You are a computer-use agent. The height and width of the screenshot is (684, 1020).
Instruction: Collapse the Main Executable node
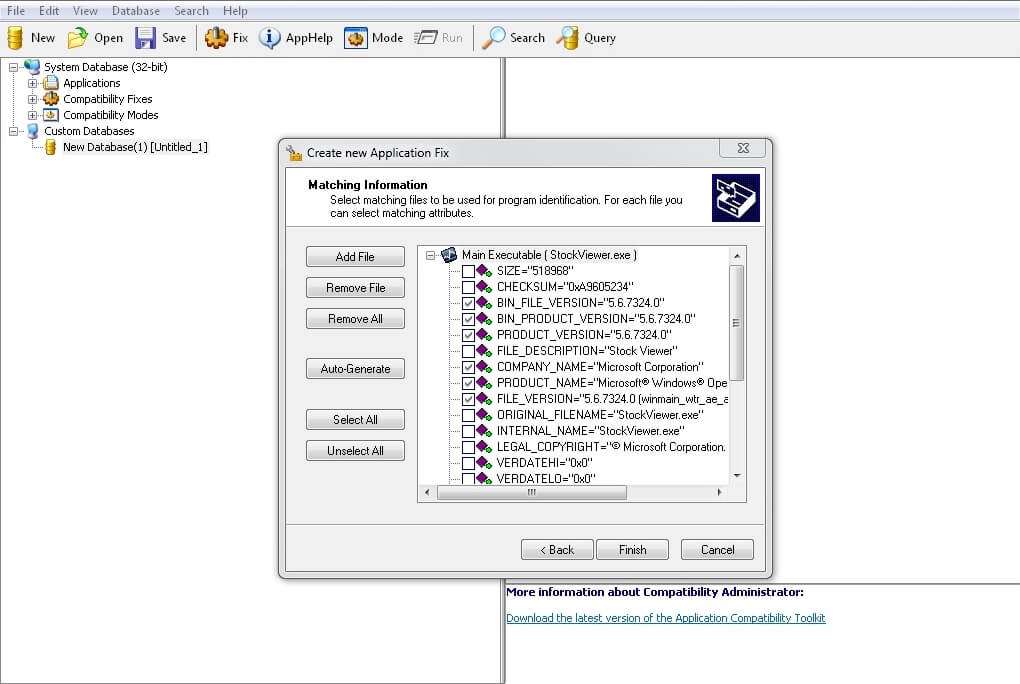point(430,255)
